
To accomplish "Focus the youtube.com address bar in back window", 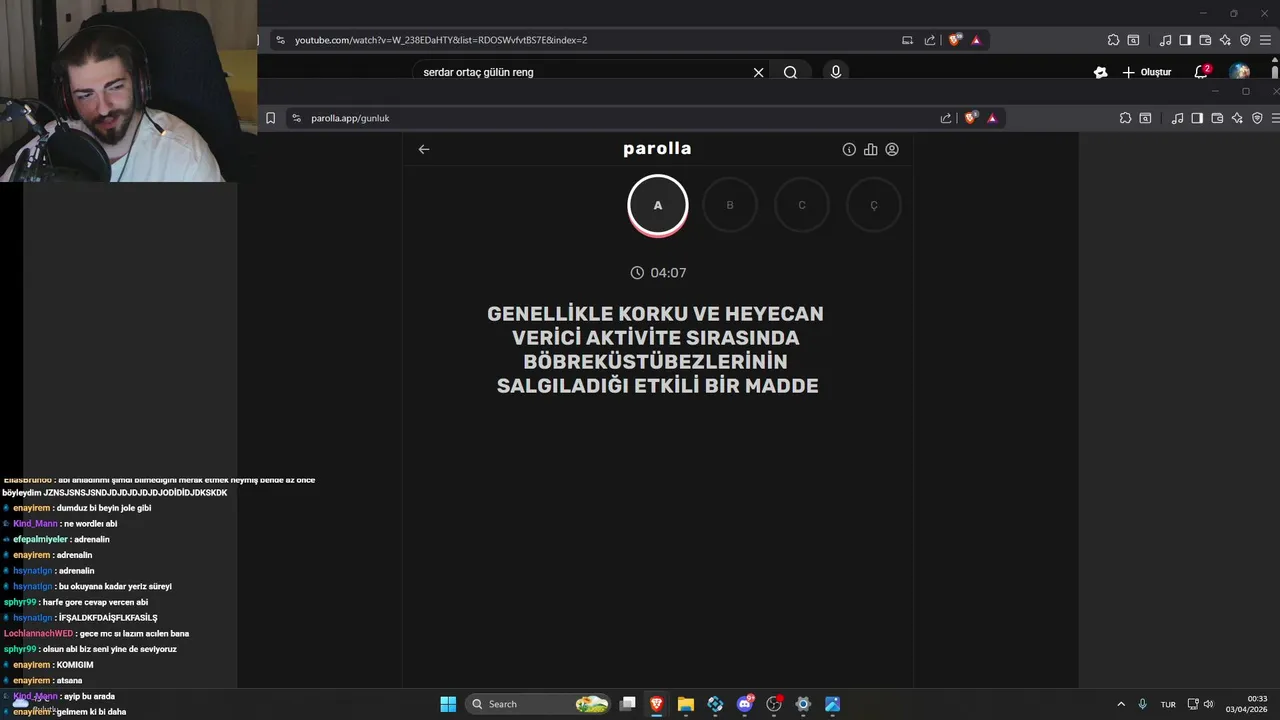I will 630,40.
